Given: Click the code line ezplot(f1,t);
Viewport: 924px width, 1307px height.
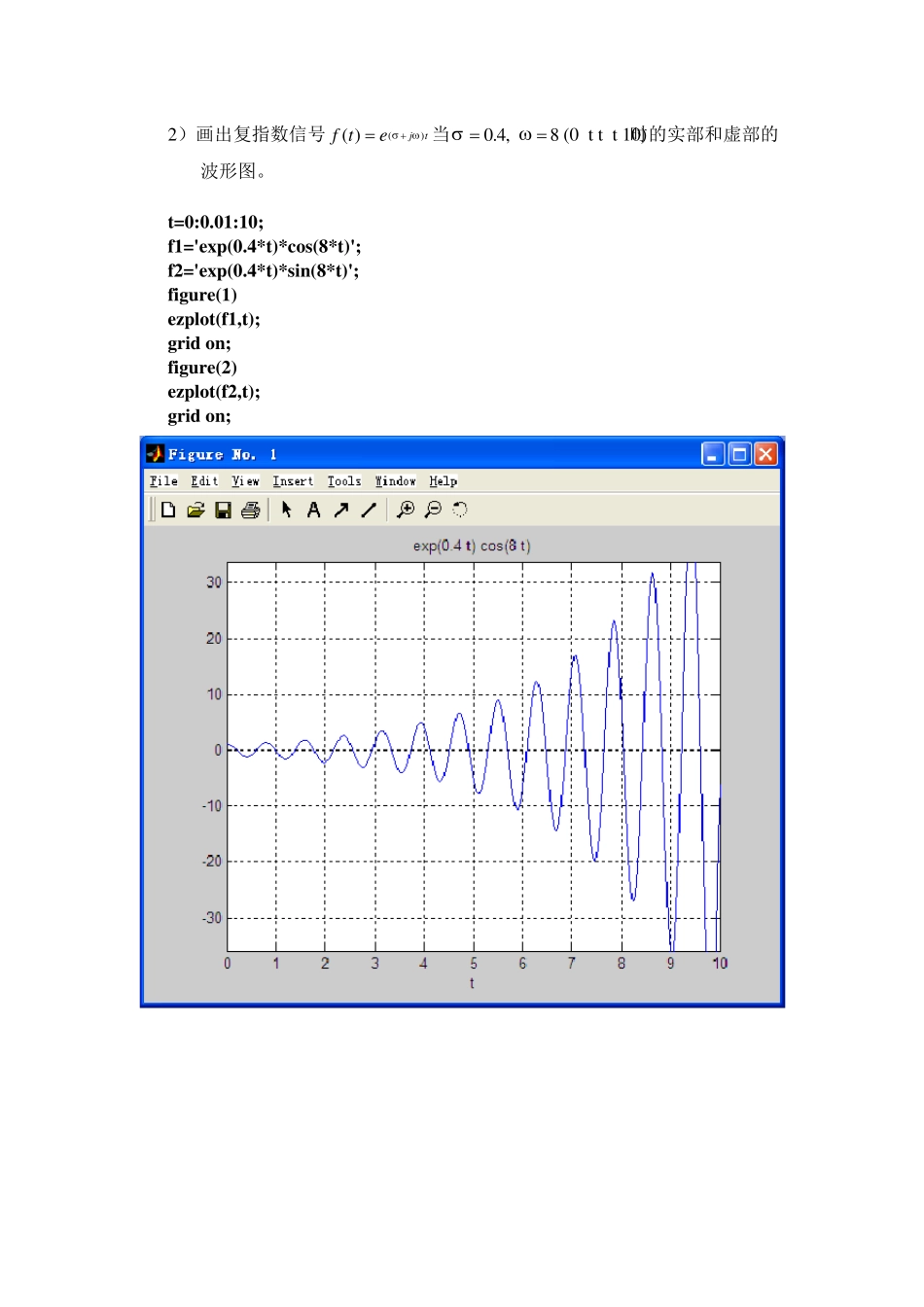Looking at the screenshot, I should tap(214, 319).
